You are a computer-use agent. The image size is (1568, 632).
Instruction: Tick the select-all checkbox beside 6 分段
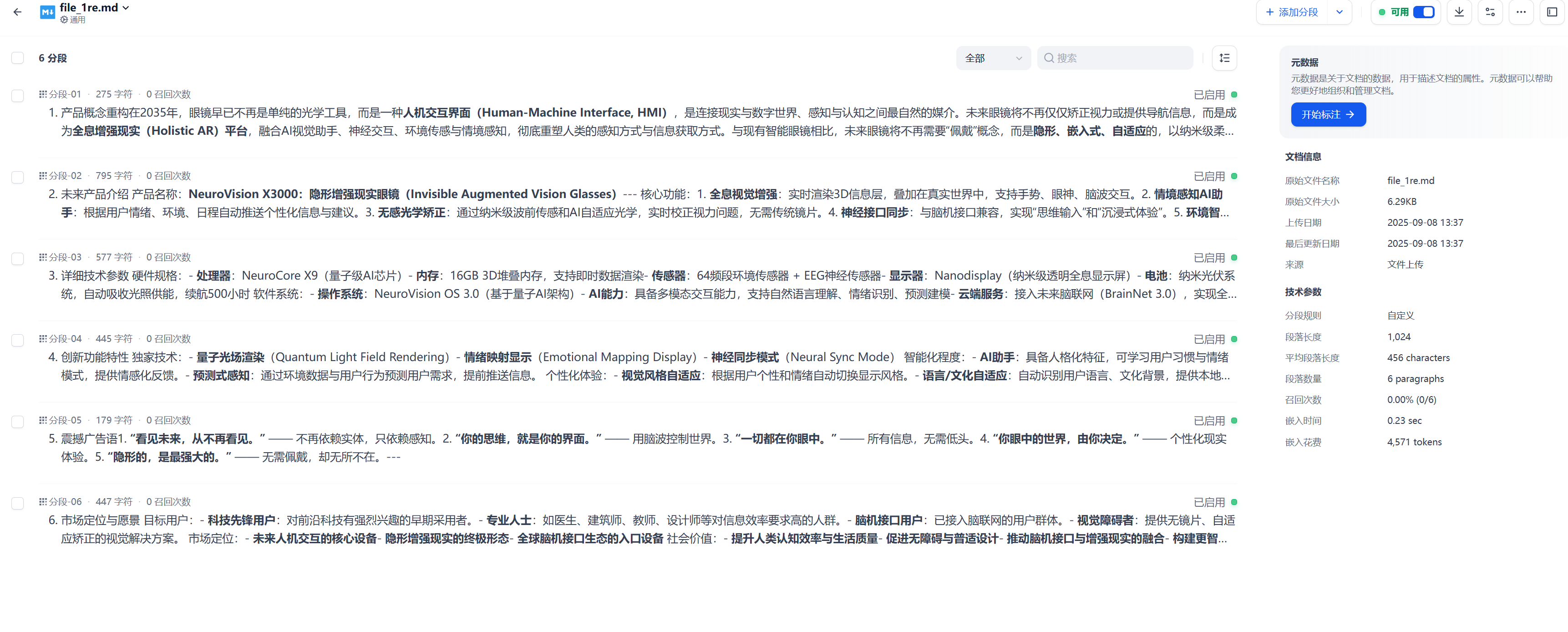[x=18, y=58]
